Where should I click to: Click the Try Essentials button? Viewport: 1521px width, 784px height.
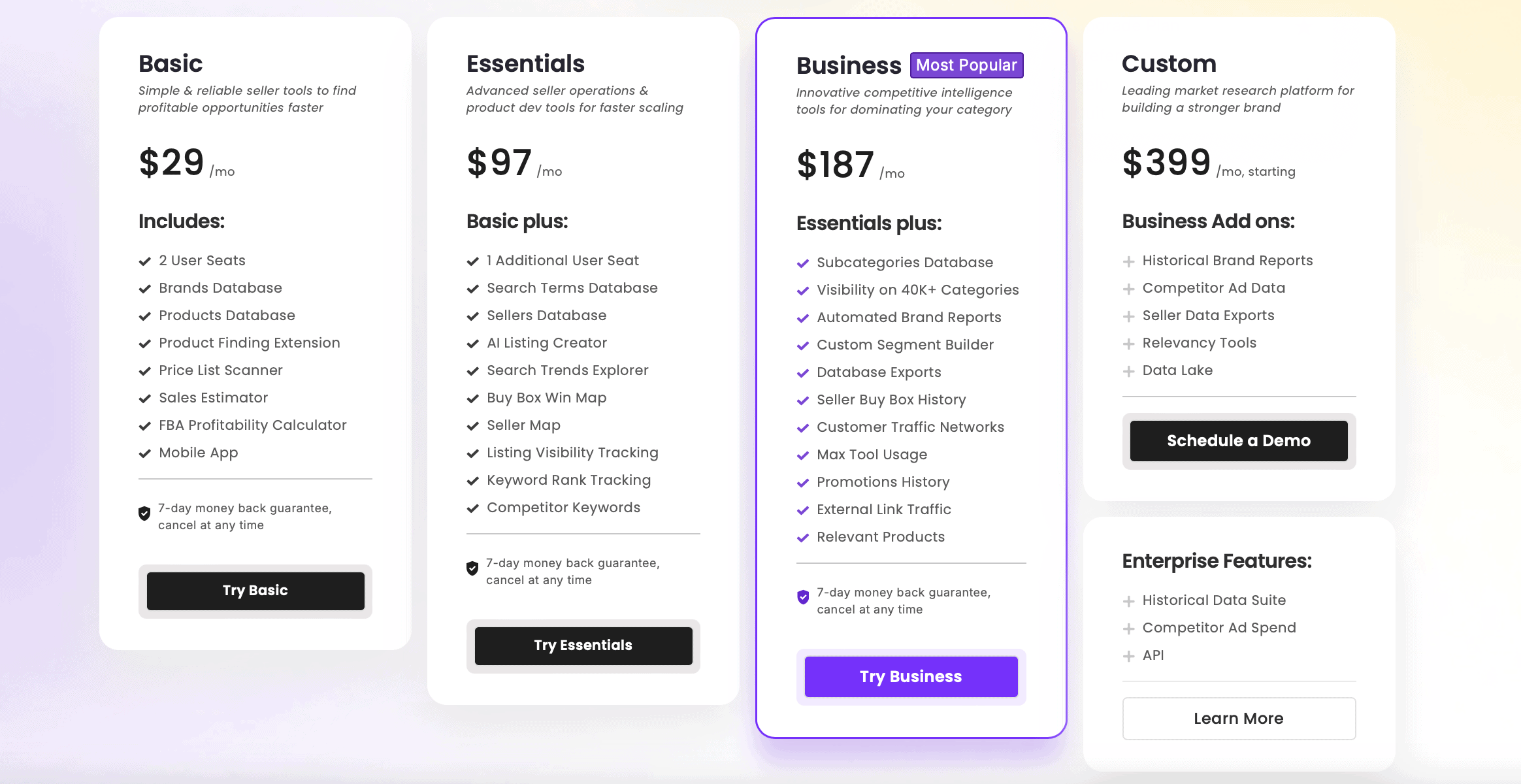(583, 645)
